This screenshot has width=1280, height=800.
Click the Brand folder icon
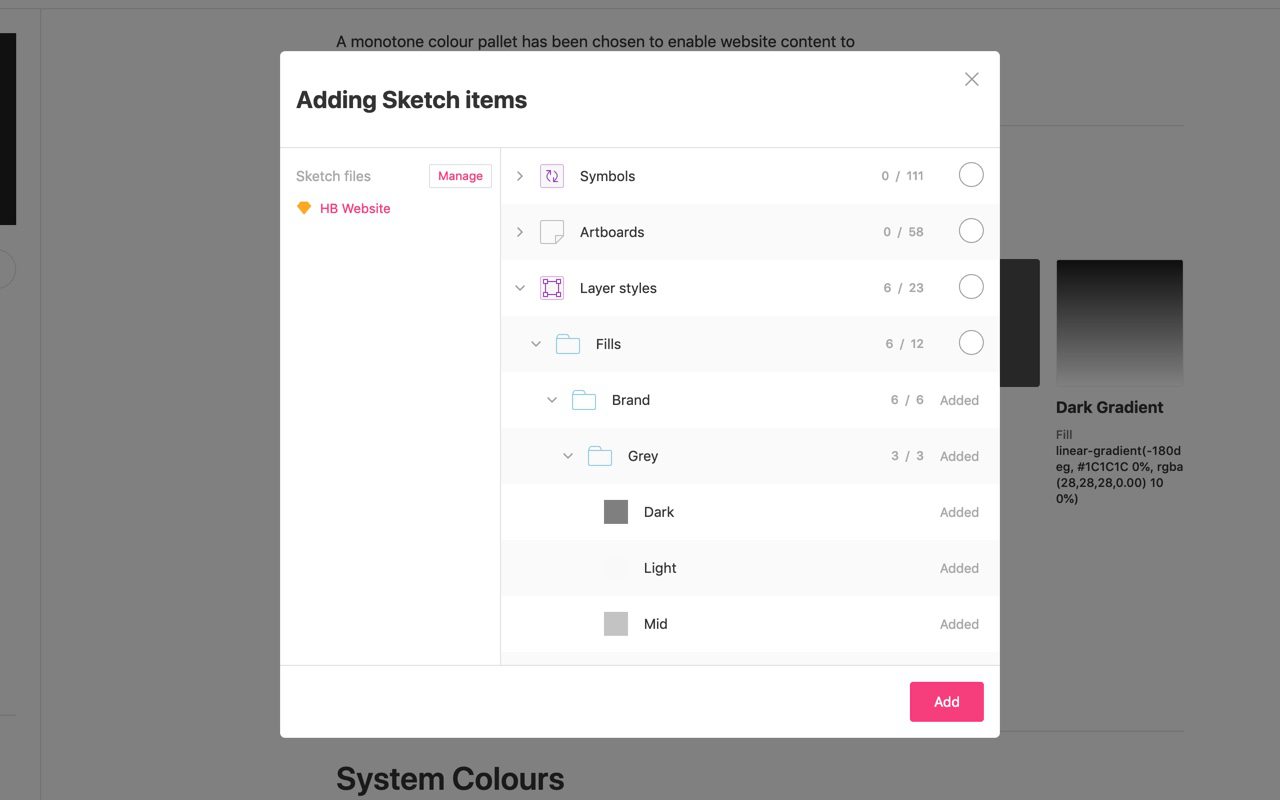coord(584,399)
